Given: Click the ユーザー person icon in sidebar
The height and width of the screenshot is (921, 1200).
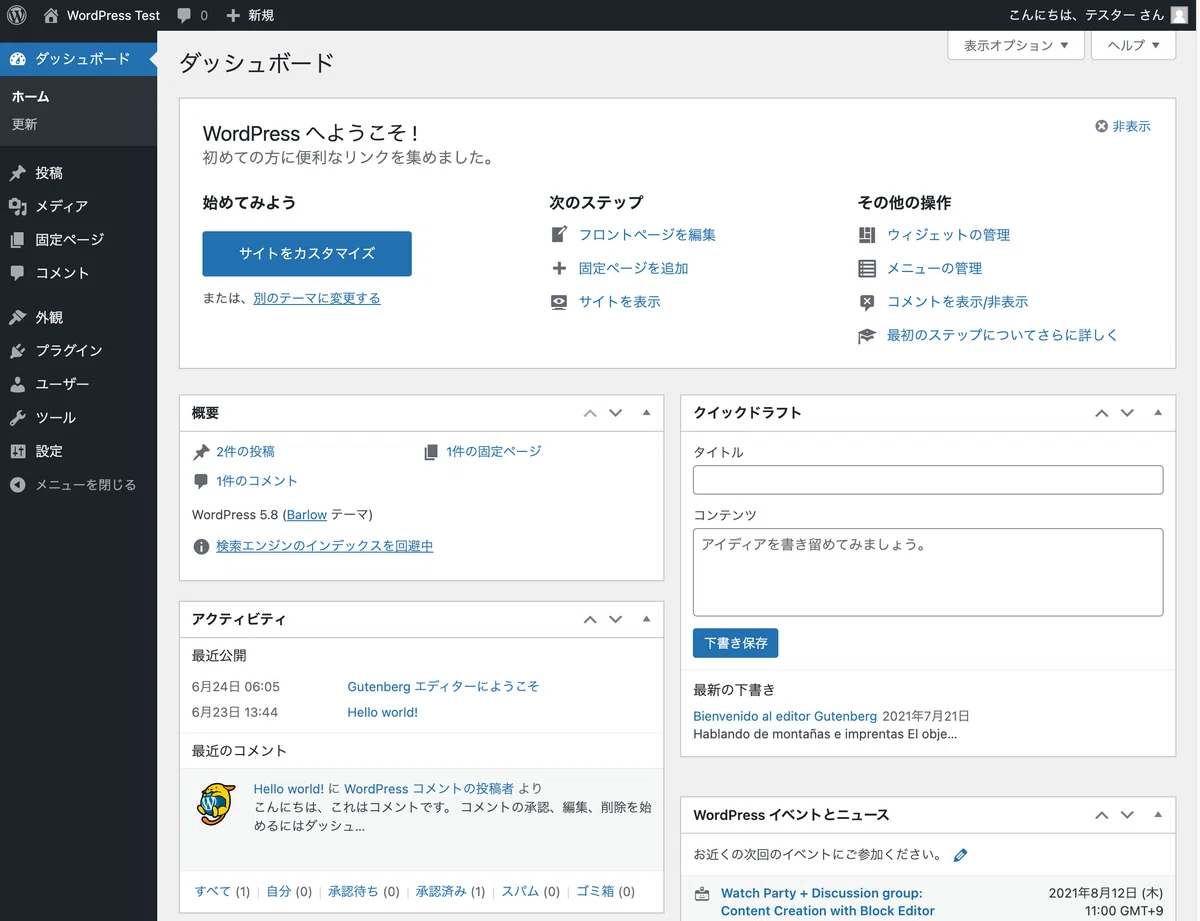Looking at the screenshot, I should click(x=18, y=384).
